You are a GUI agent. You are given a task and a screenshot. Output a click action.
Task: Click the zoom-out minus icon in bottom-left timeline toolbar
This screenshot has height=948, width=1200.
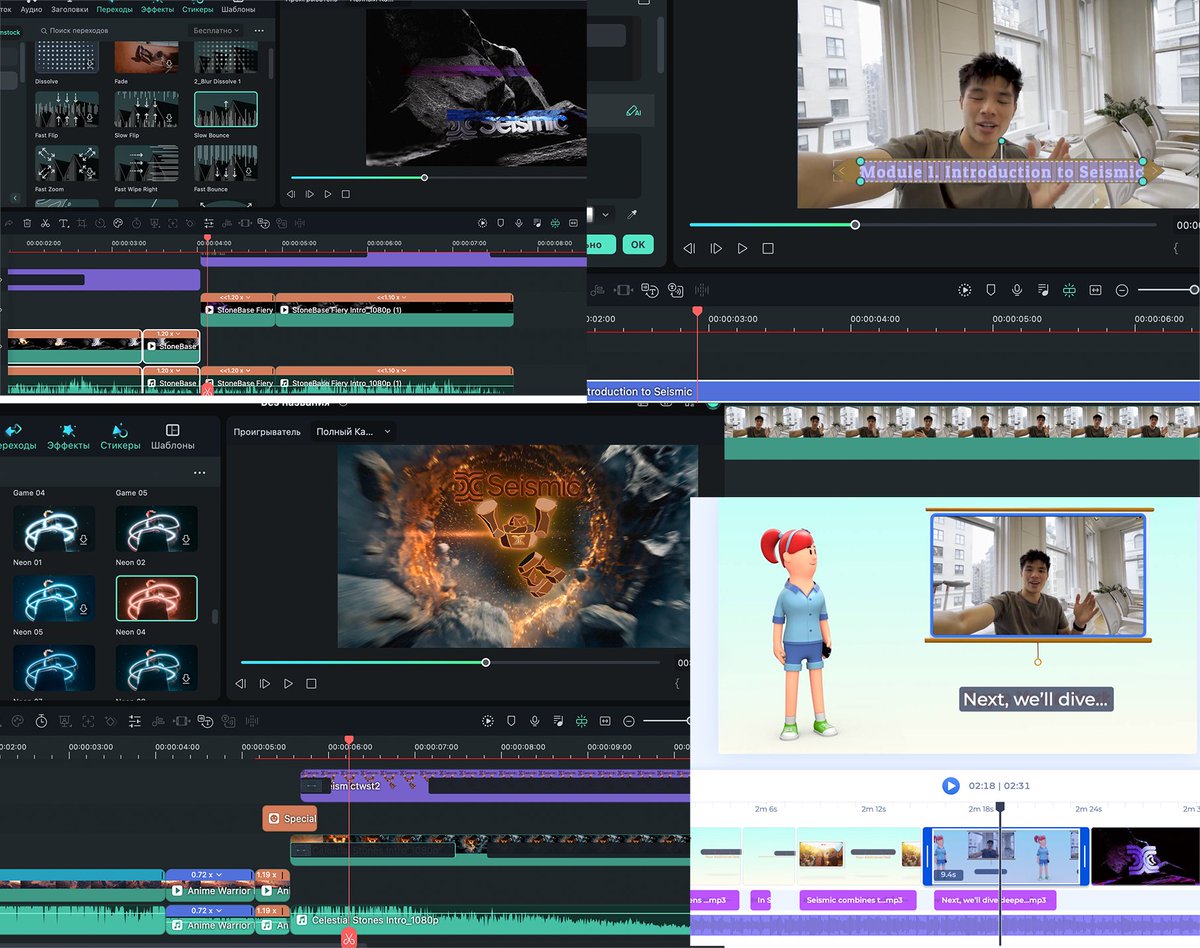[x=629, y=721]
